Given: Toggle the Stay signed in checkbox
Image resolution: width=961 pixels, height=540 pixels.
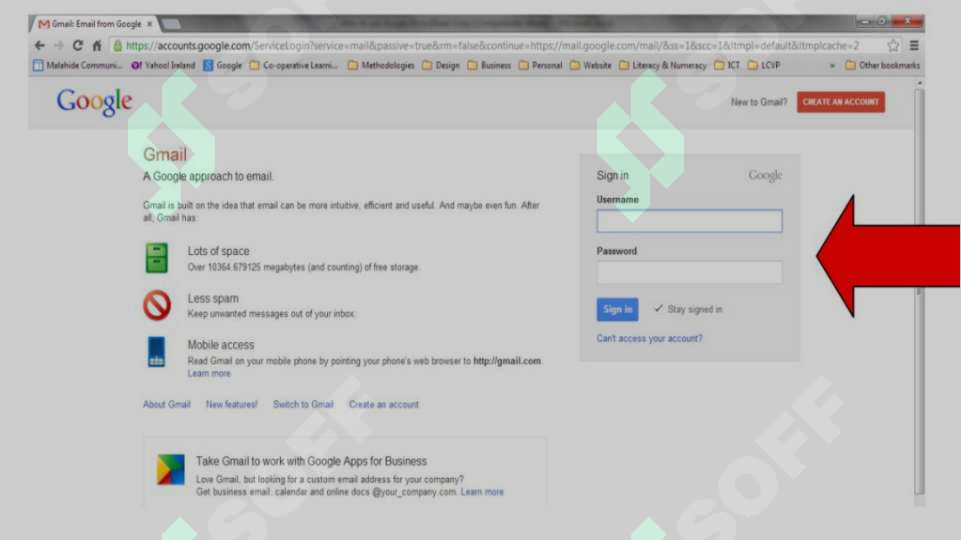Looking at the screenshot, I should [658, 308].
